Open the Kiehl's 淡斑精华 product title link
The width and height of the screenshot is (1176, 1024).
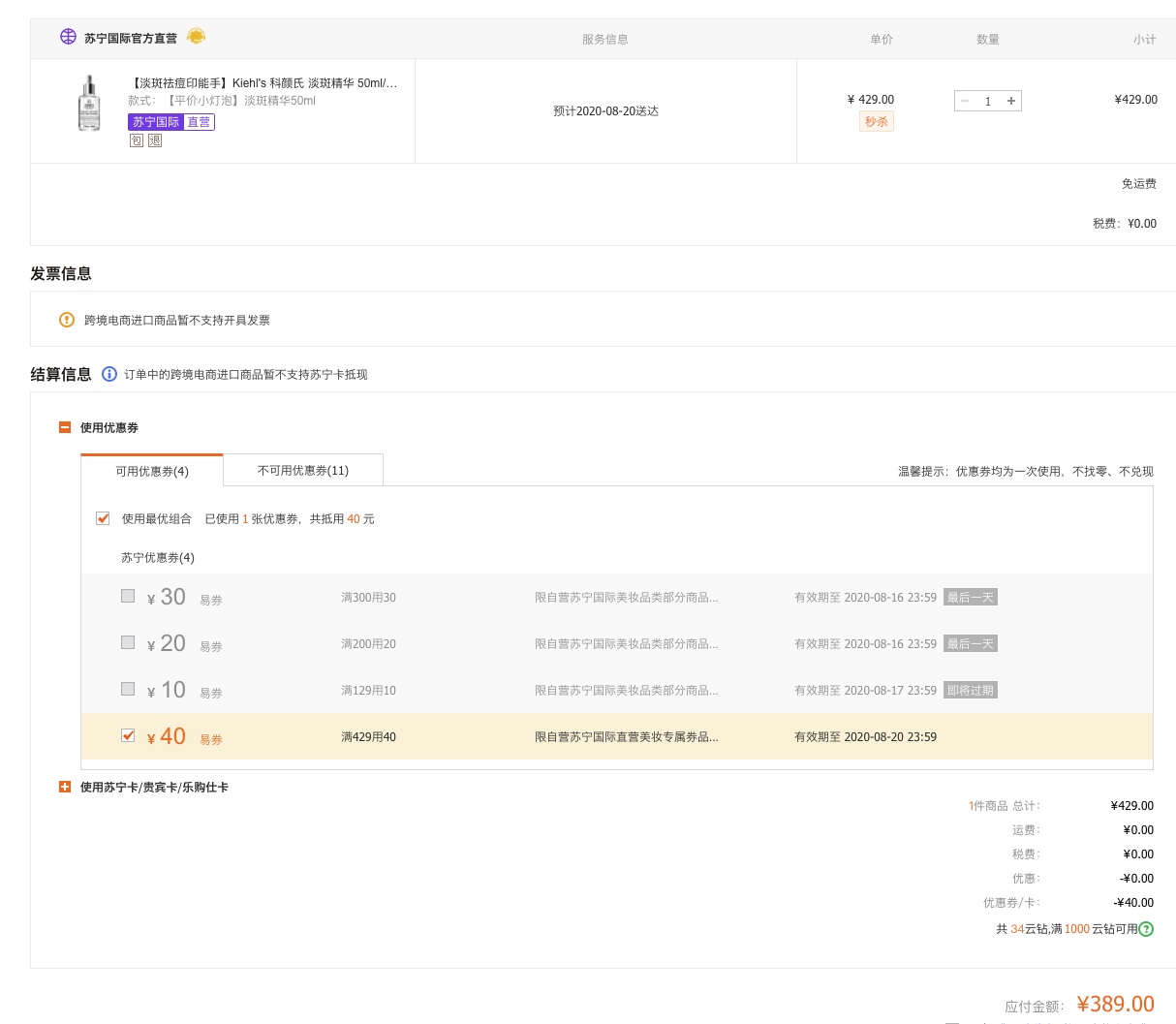coord(264,83)
